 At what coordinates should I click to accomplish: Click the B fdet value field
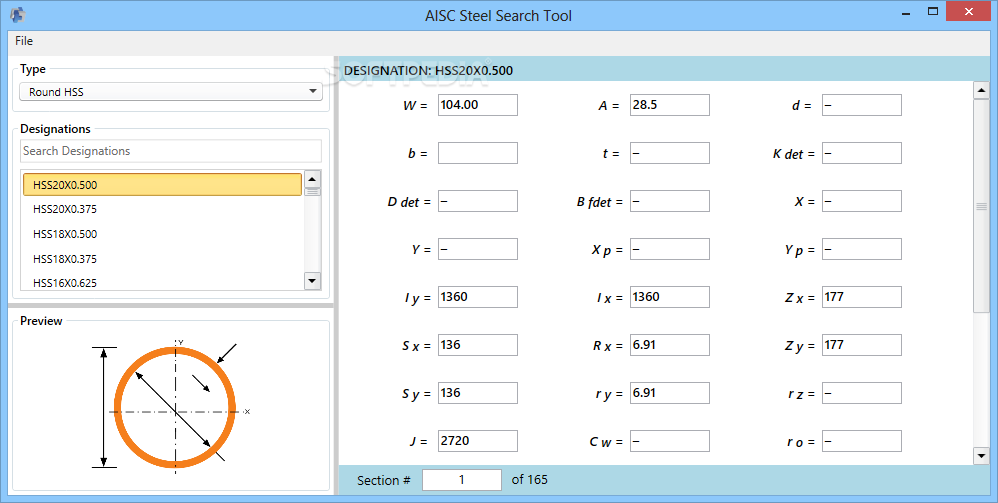click(x=670, y=201)
